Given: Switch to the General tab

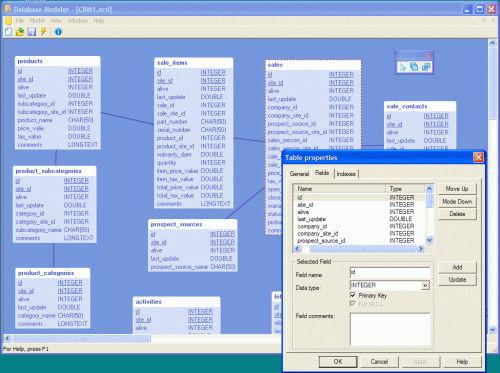Looking at the screenshot, I should pyautogui.click(x=299, y=174).
